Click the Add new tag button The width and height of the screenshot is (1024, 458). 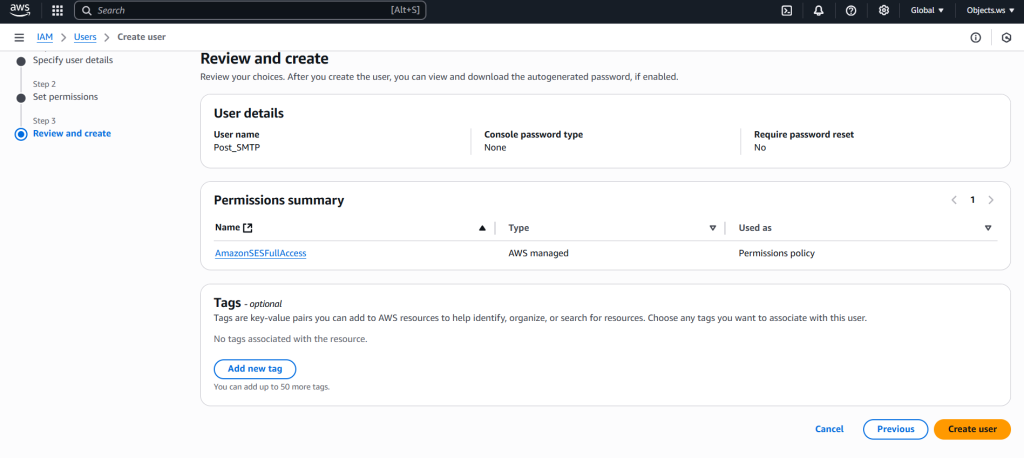pos(255,369)
